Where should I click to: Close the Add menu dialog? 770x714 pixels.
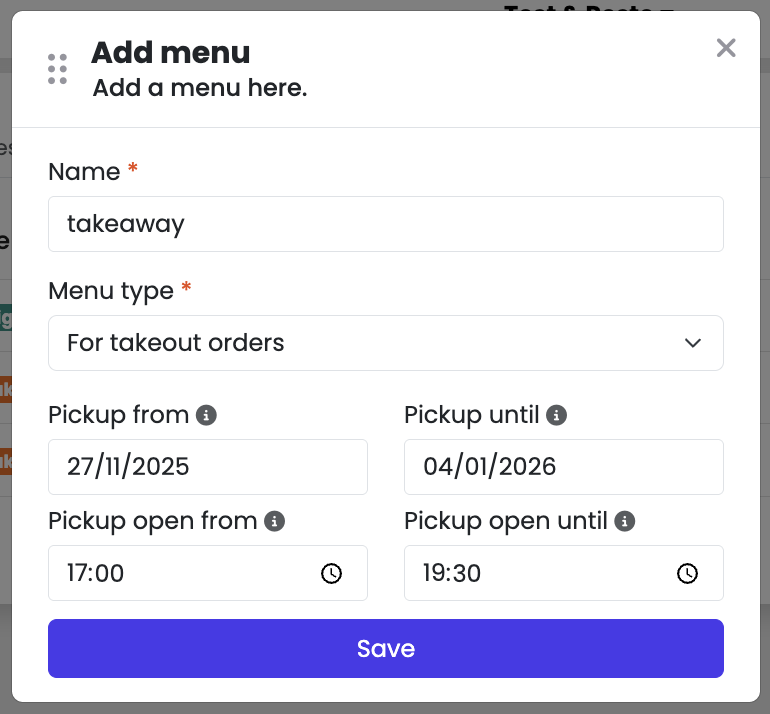726,48
